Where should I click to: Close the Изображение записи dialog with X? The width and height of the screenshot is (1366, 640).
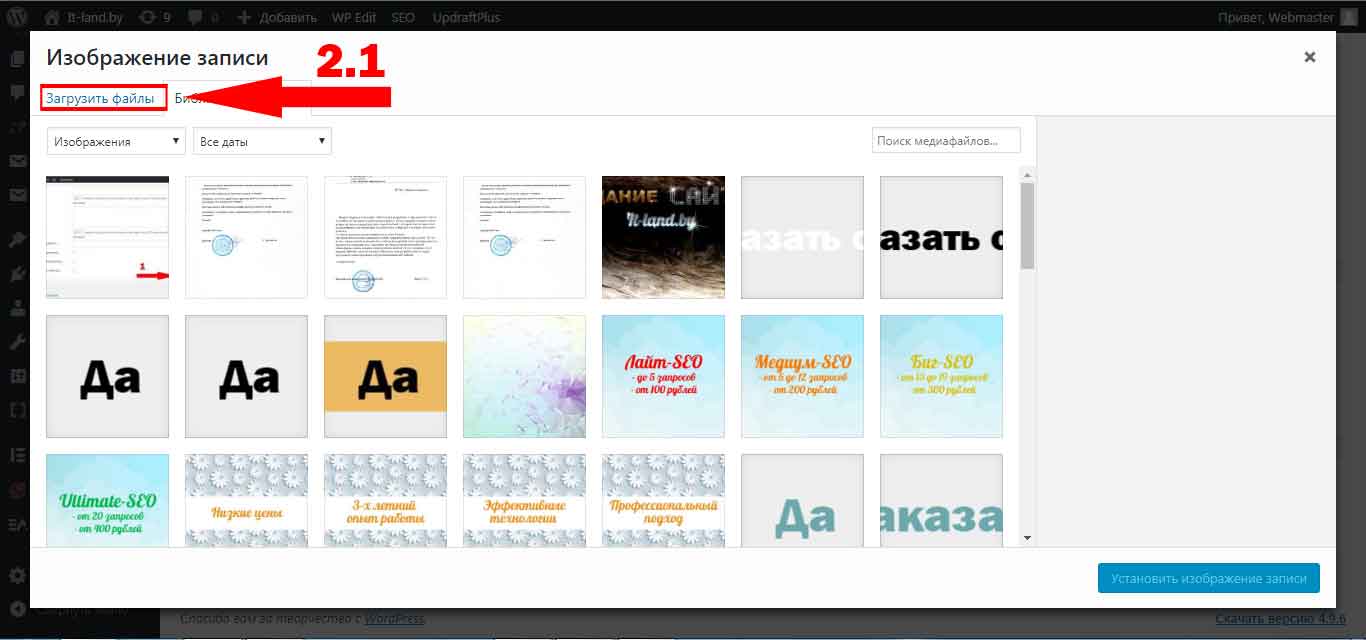pyautogui.click(x=1309, y=57)
